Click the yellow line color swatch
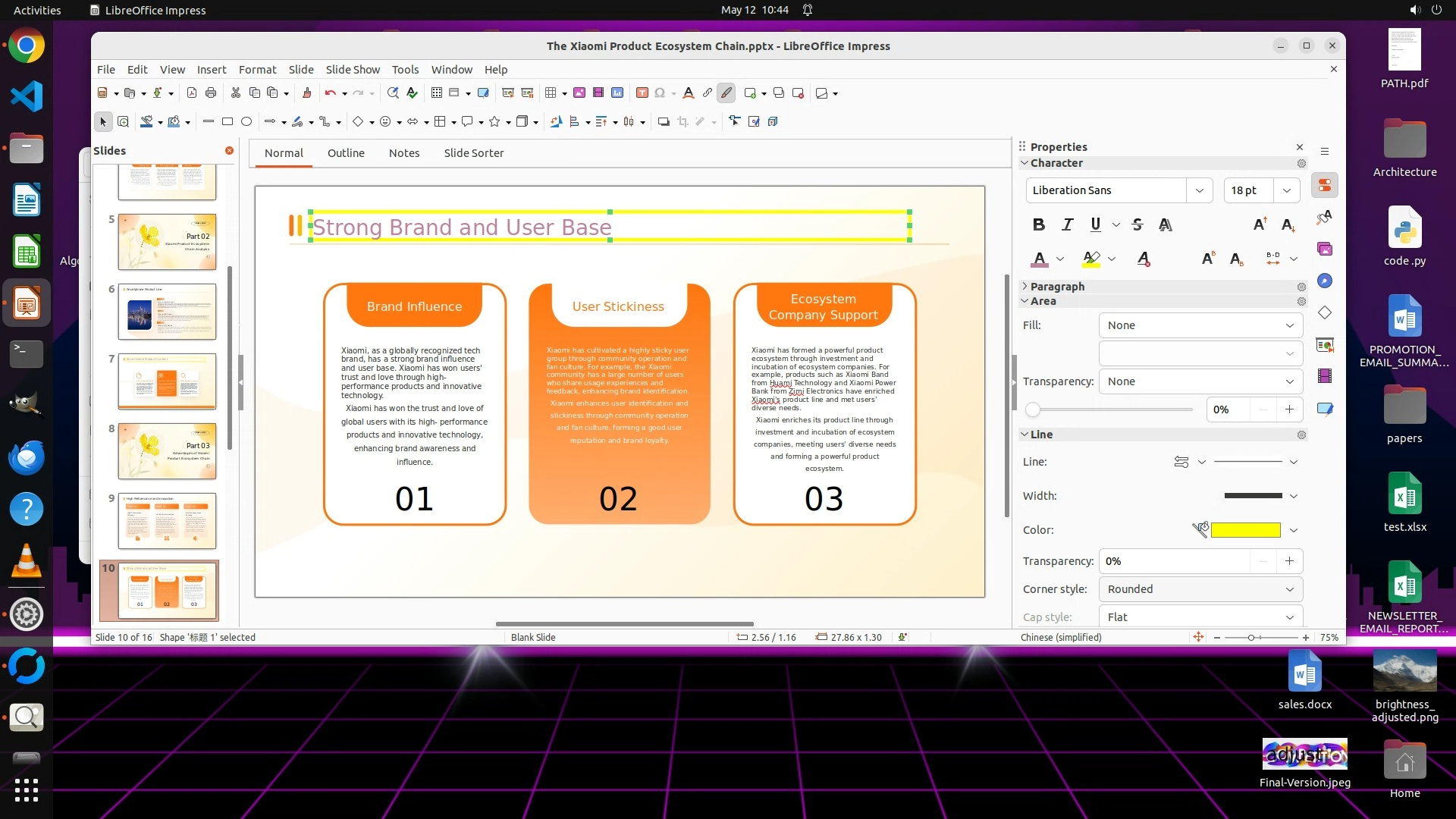This screenshot has width=1456, height=819. coord(1245,530)
